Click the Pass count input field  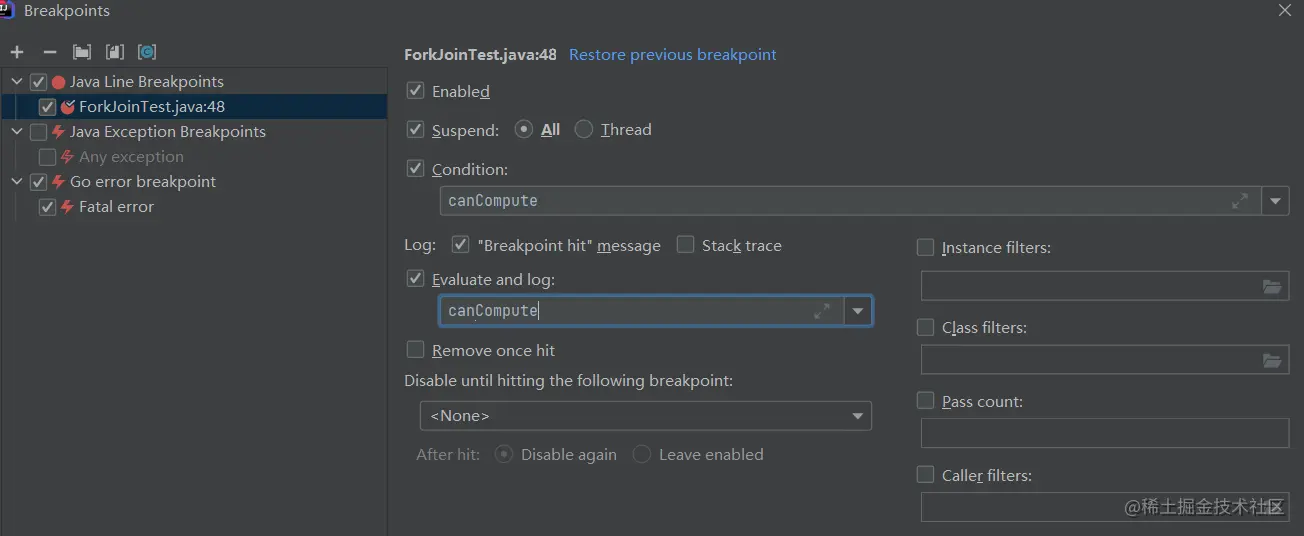tap(1104, 433)
